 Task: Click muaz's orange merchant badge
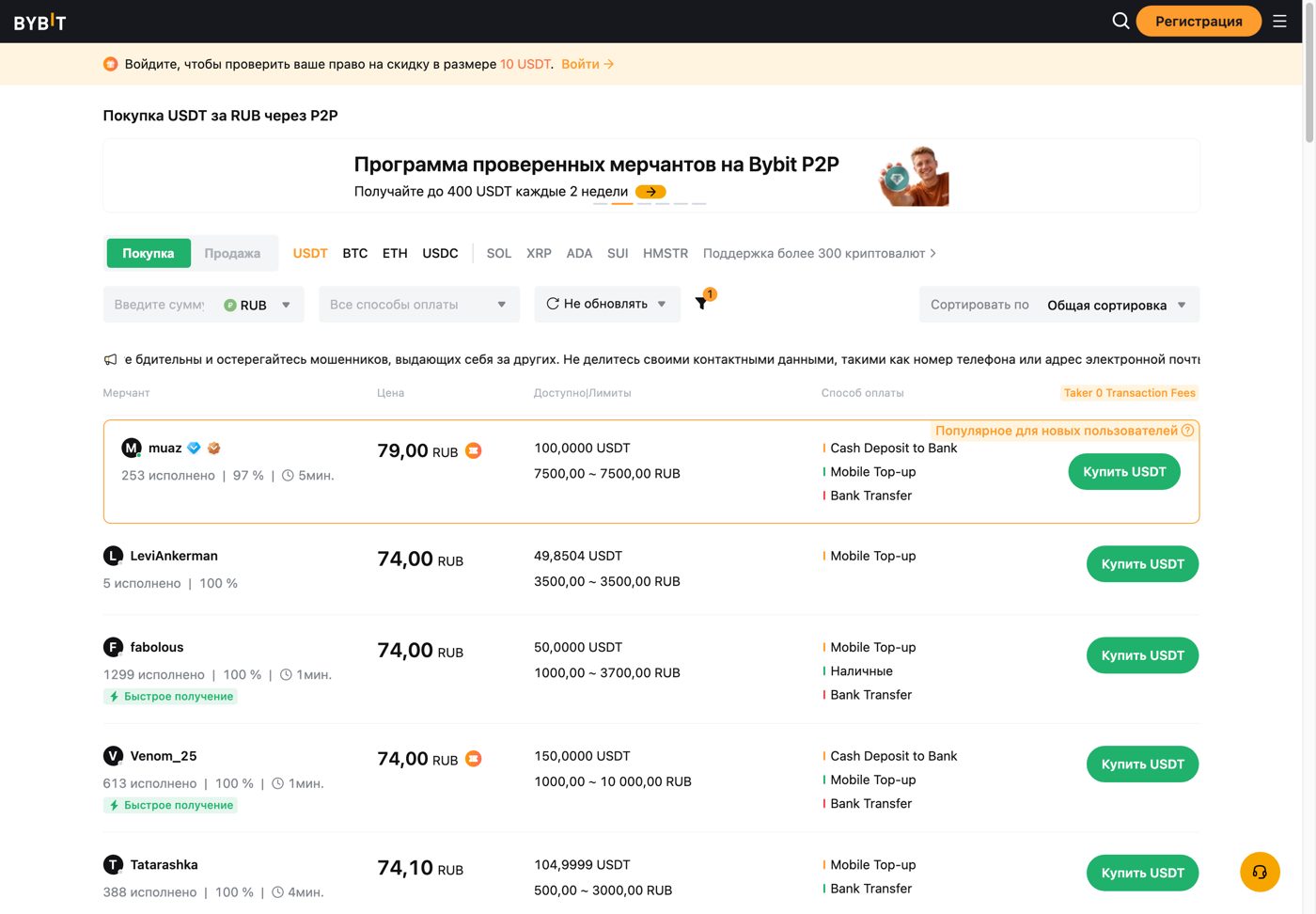(x=214, y=448)
